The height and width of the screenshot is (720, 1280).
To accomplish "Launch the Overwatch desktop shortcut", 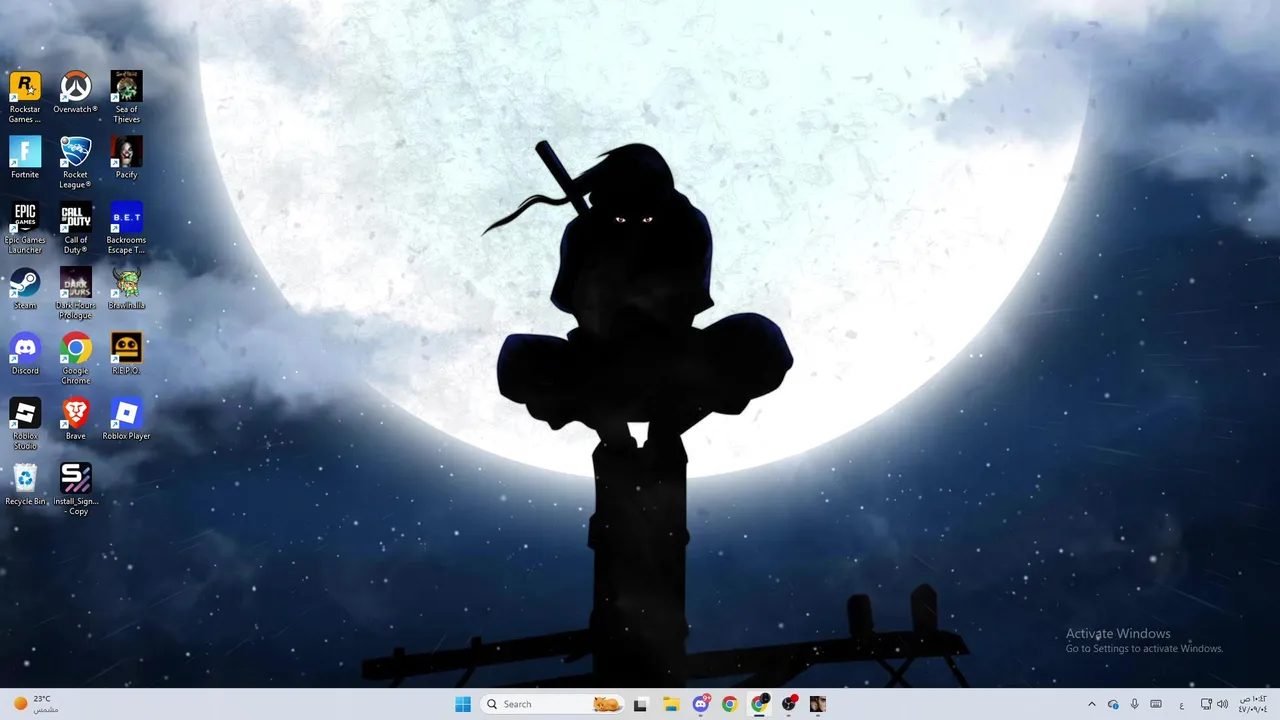I will pyautogui.click(x=76, y=92).
